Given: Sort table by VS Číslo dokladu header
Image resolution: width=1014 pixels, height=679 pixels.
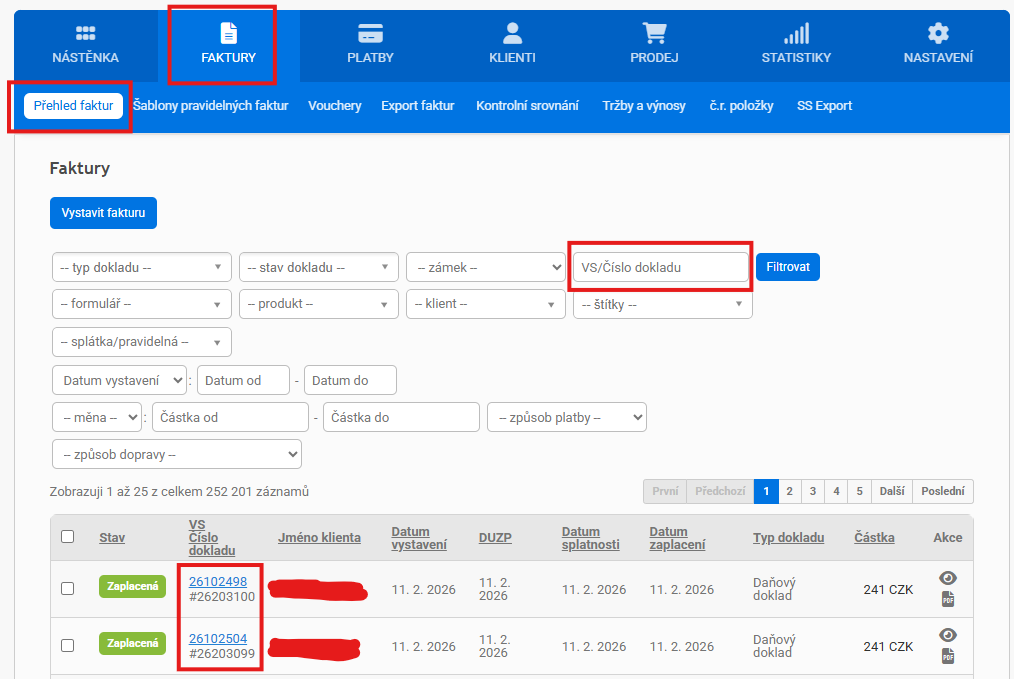Looking at the screenshot, I should [x=211, y=537].
